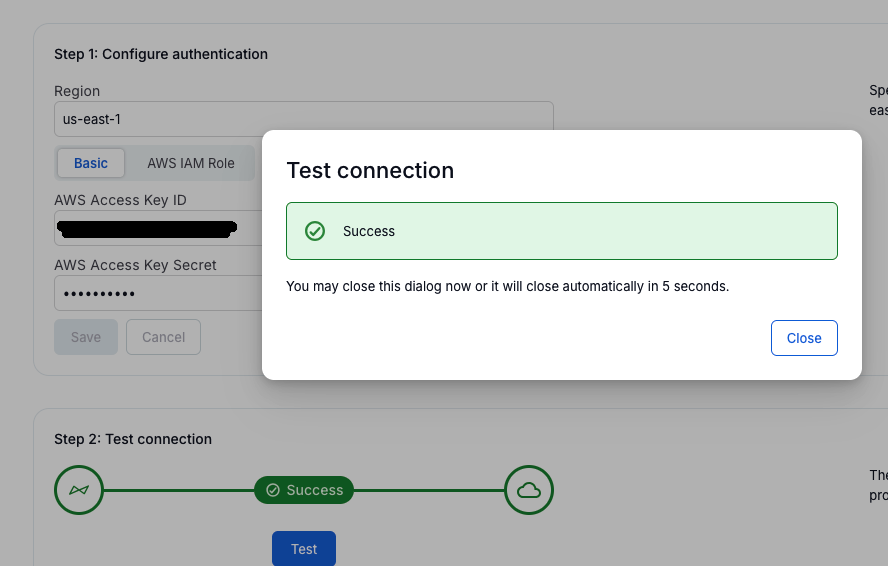Click the AWS Access Key Secret label
Image resolution: width=888 pixels, height=566 pixels.
click(135, 265)
